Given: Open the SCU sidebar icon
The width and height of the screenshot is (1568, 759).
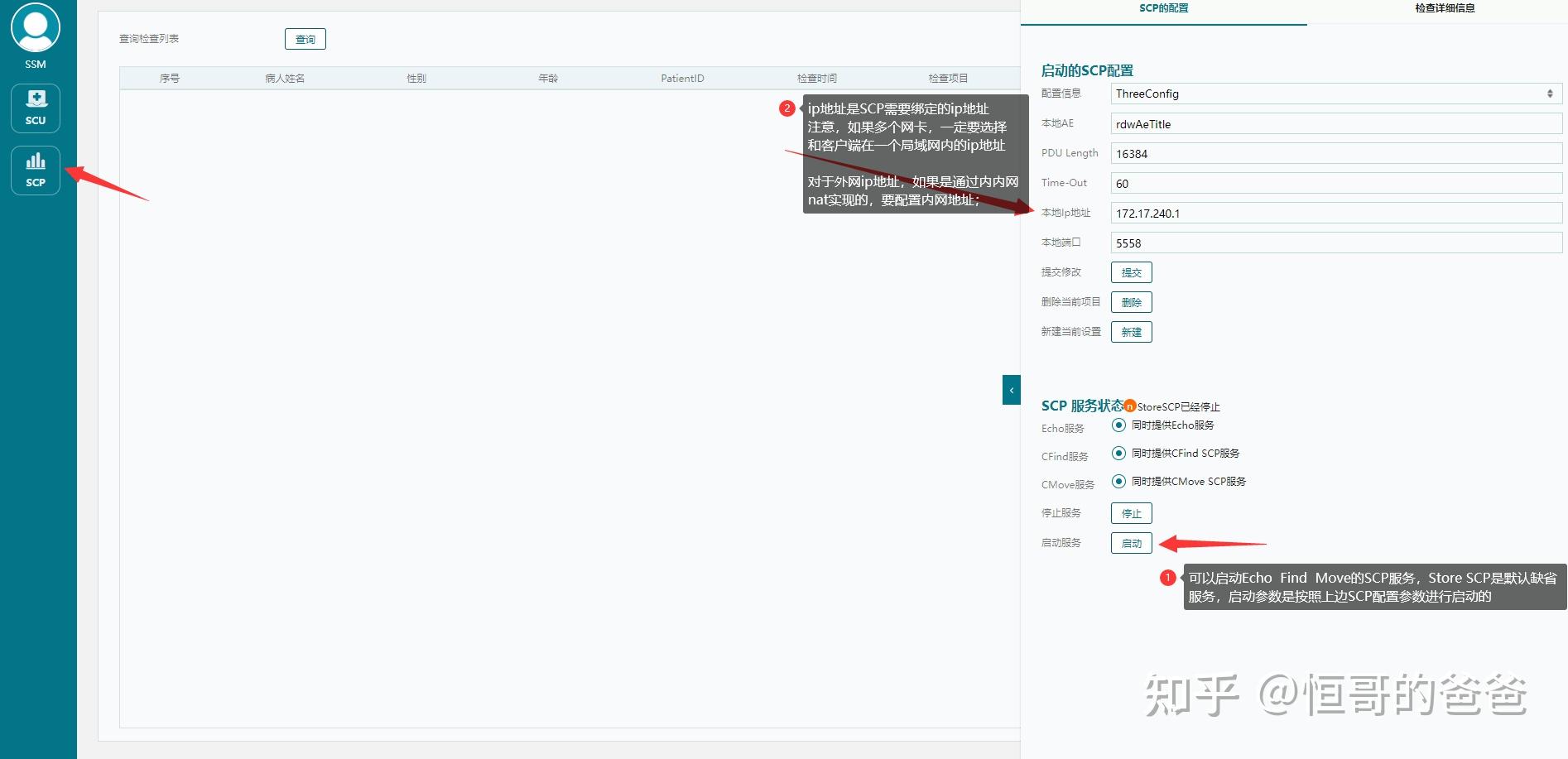Looking at the screenshot, I should pos(36,108).
